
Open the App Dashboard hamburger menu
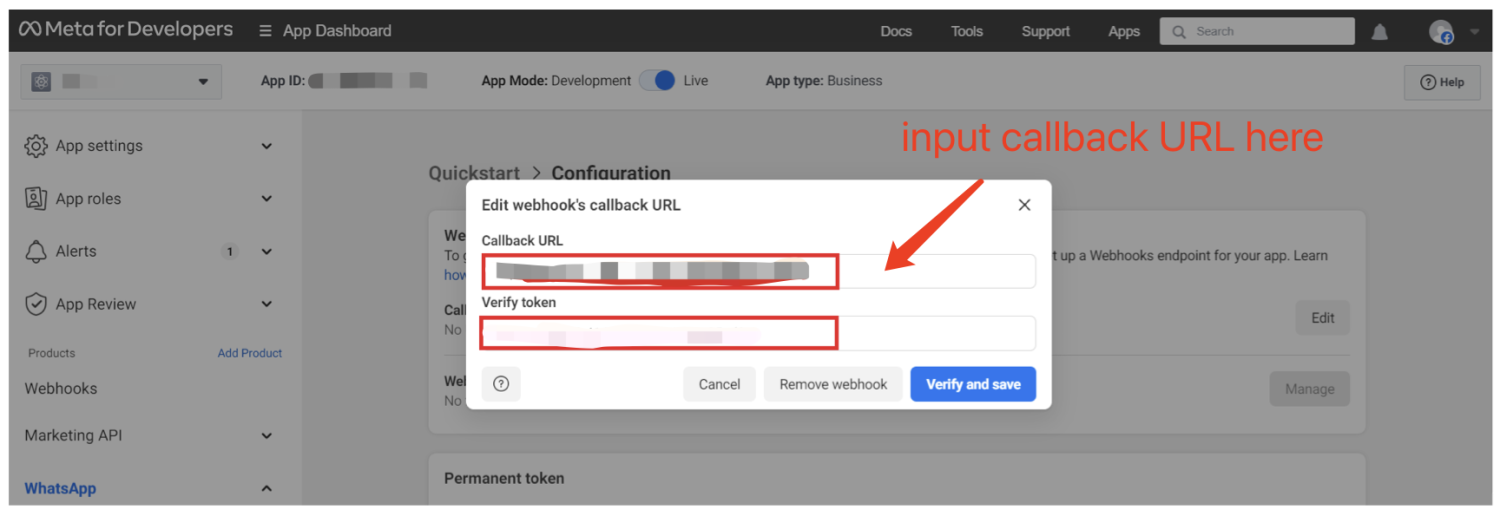265,31
